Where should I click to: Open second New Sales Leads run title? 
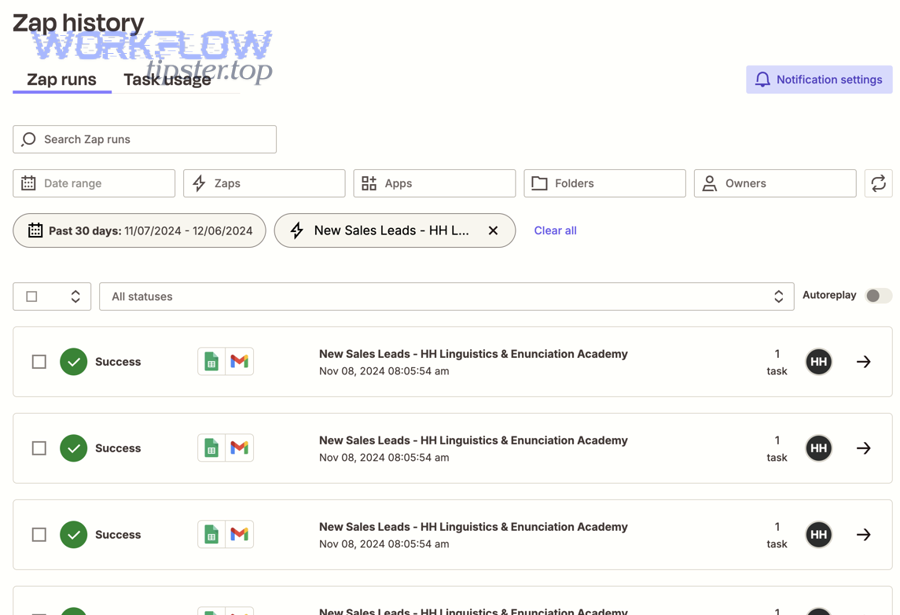click(474, 440)
